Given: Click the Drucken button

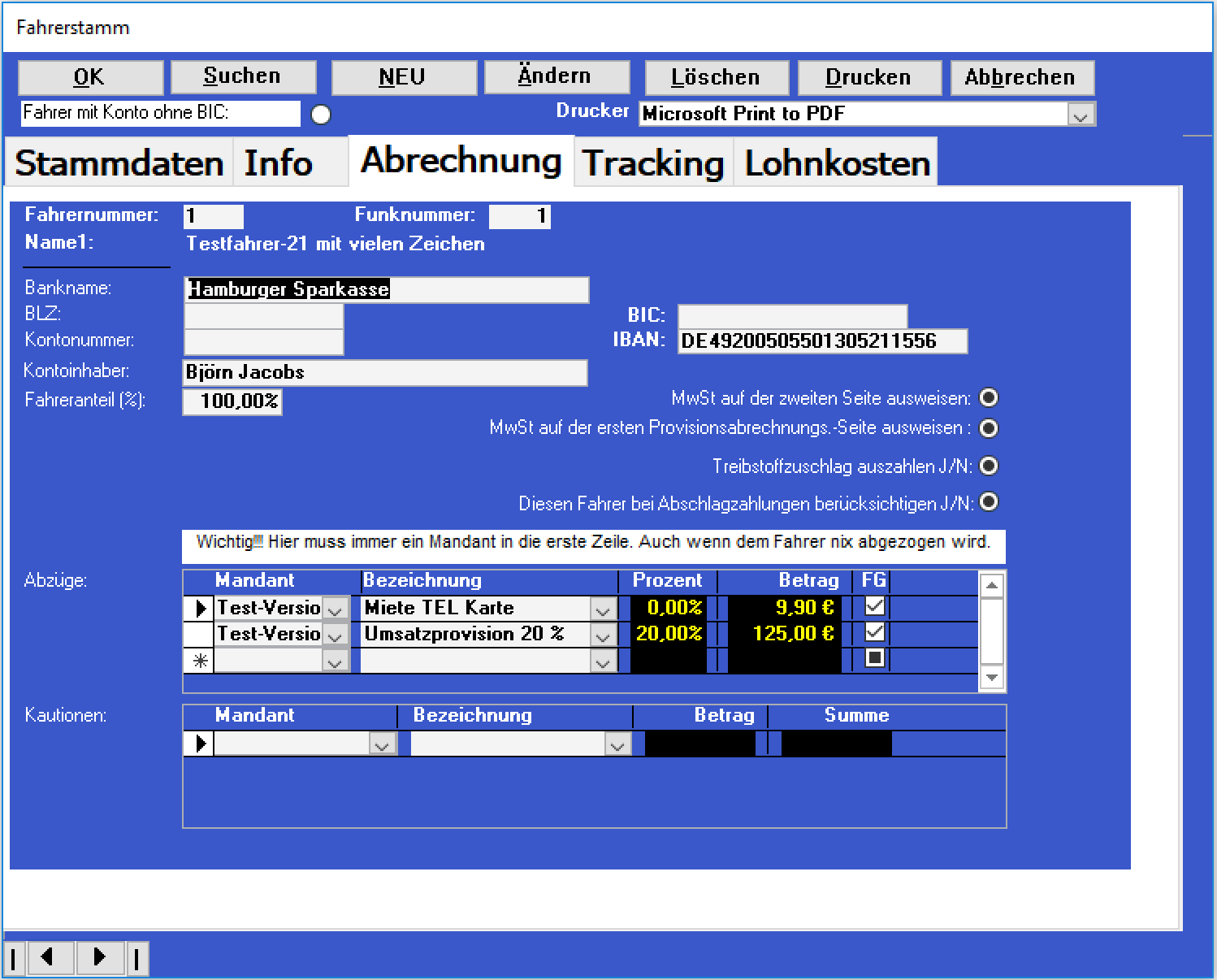Looking at the screenshot, I should coord(868,77).
